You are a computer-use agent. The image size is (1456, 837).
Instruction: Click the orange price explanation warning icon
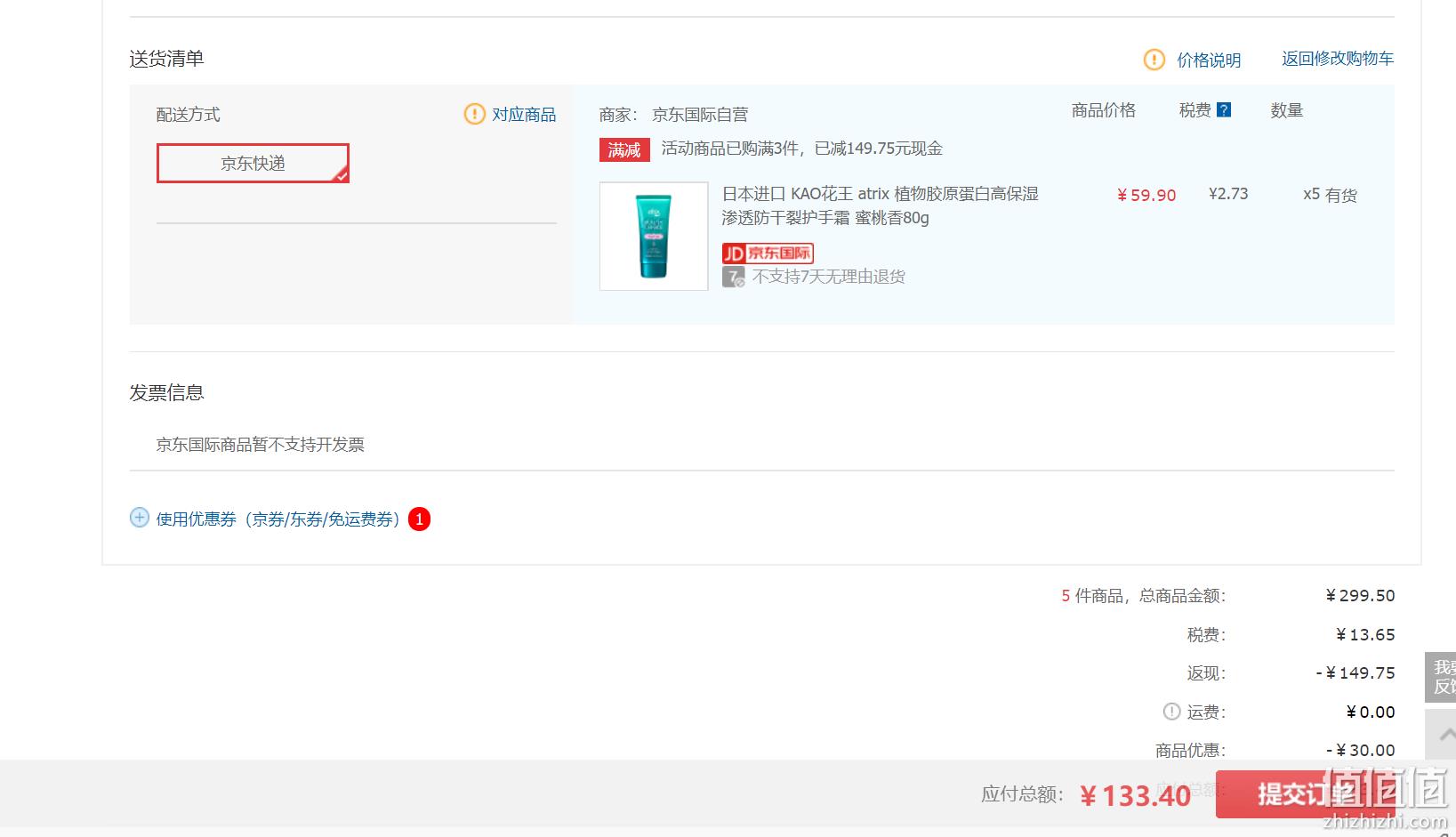1154,60
